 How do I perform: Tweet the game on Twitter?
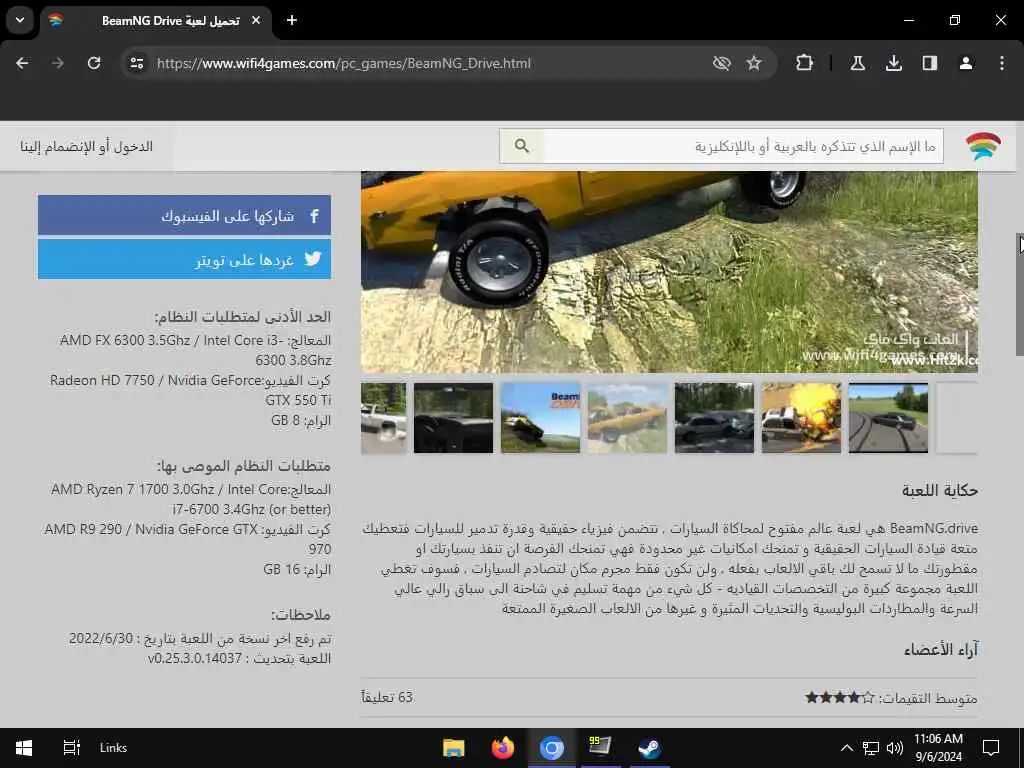pyautogui.click(x=184, y=259)
